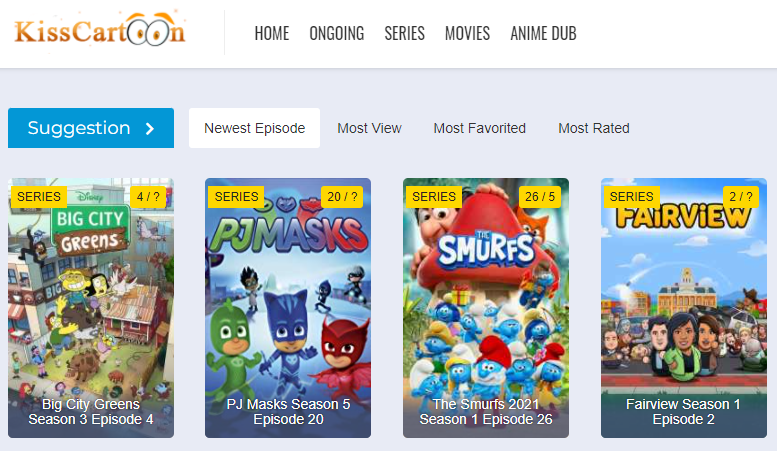Screen dimensions: 777x451
Task: Click Big City Greens Season 3 Episode 4 title
Action: pyautogui.click(x=91, y=412)
